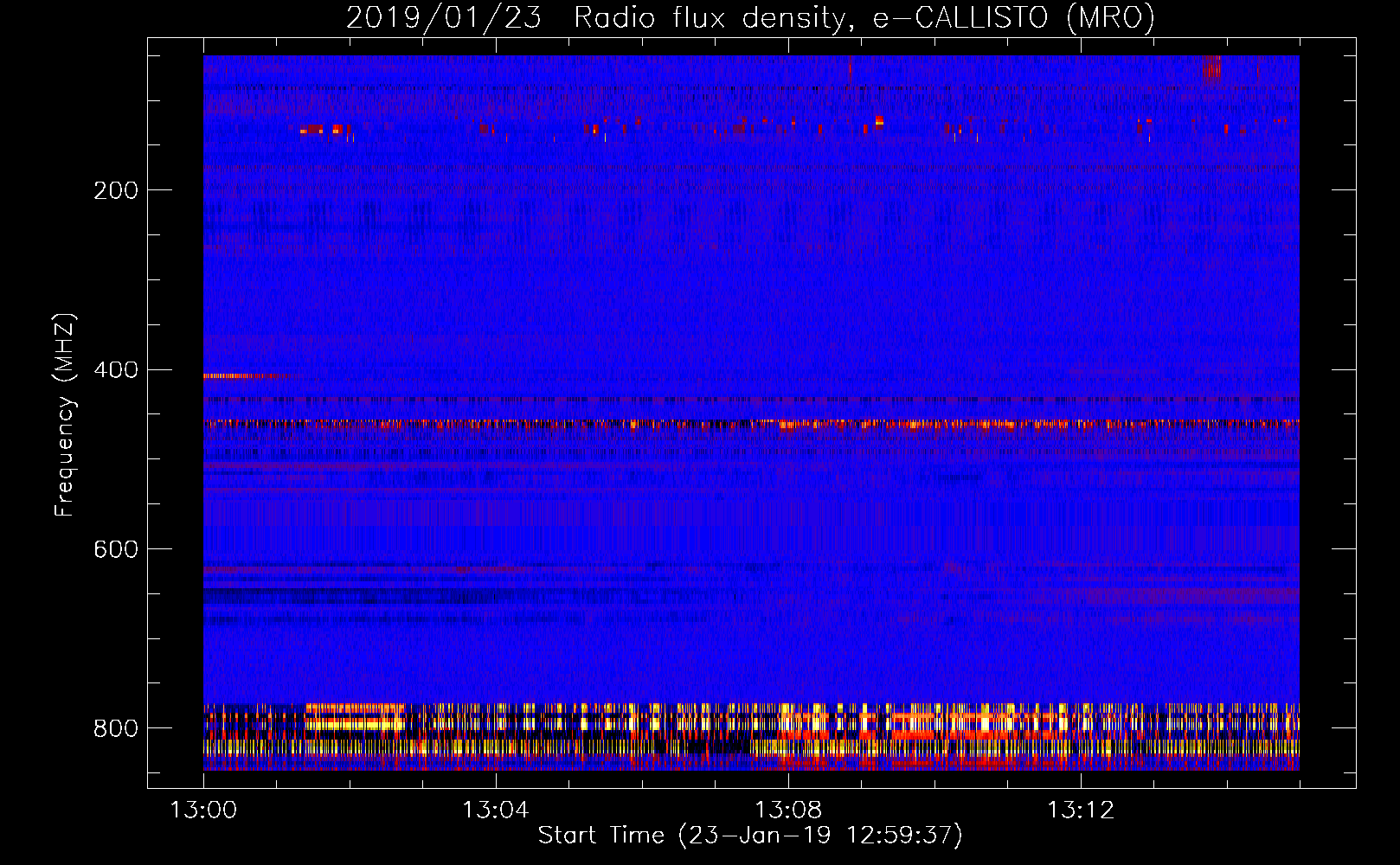Select the 400 frequency tick label
Viewport: 1400px width, 865px height.
point(116,370)
